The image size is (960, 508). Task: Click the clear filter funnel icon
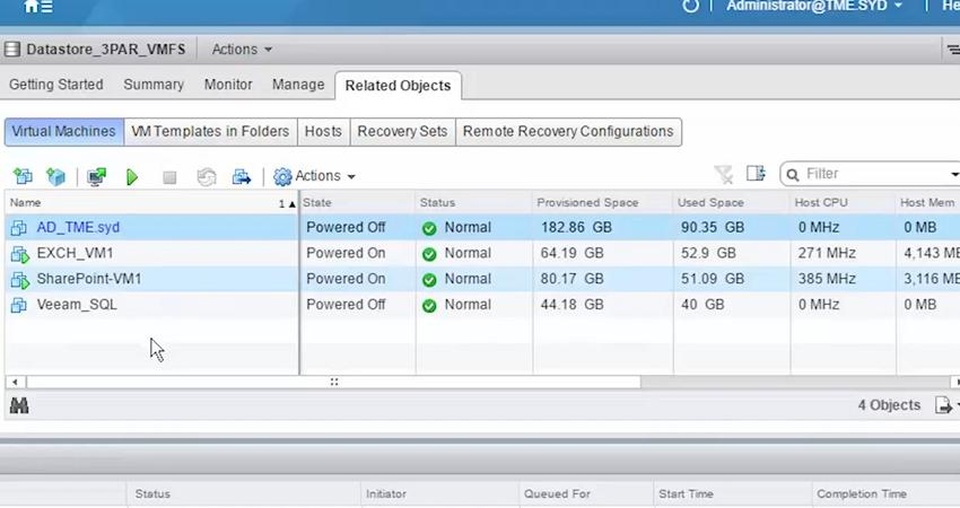pyautogui.click(x=723, y=175)
